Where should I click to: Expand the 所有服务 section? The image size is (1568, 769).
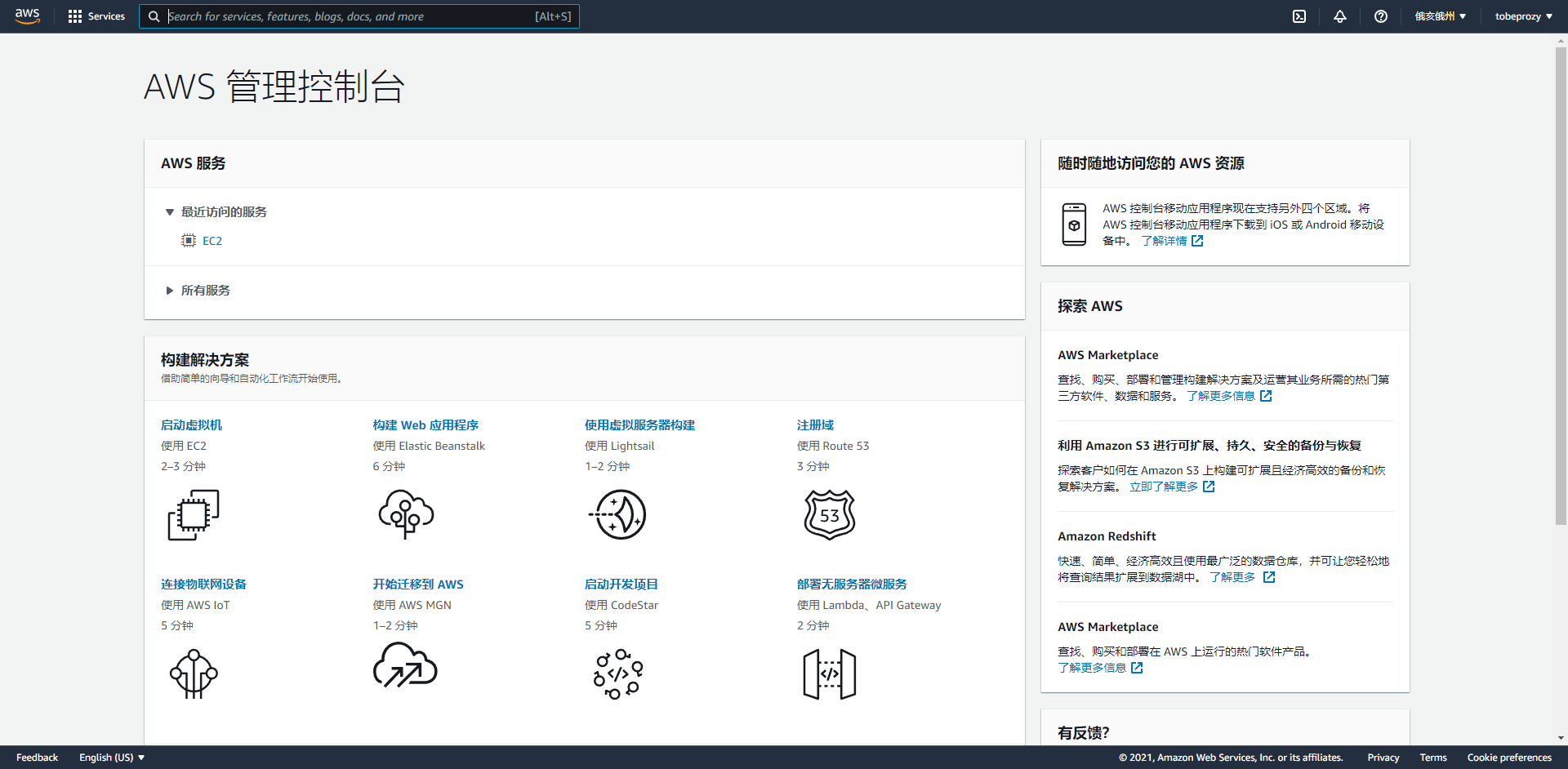(x=198, y=291)
